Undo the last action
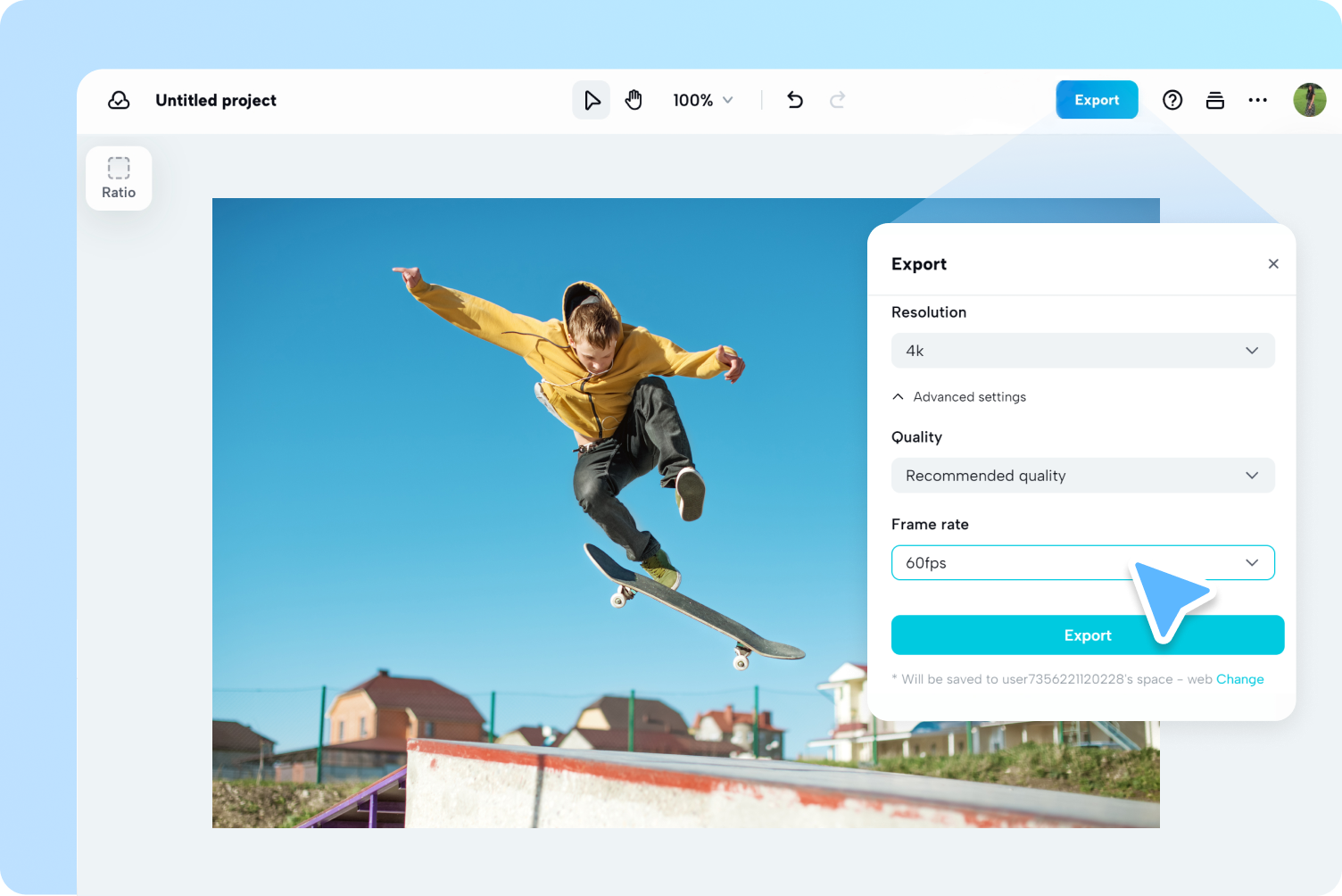This screenshot has height=896, width=1342. tap(794, 100)
